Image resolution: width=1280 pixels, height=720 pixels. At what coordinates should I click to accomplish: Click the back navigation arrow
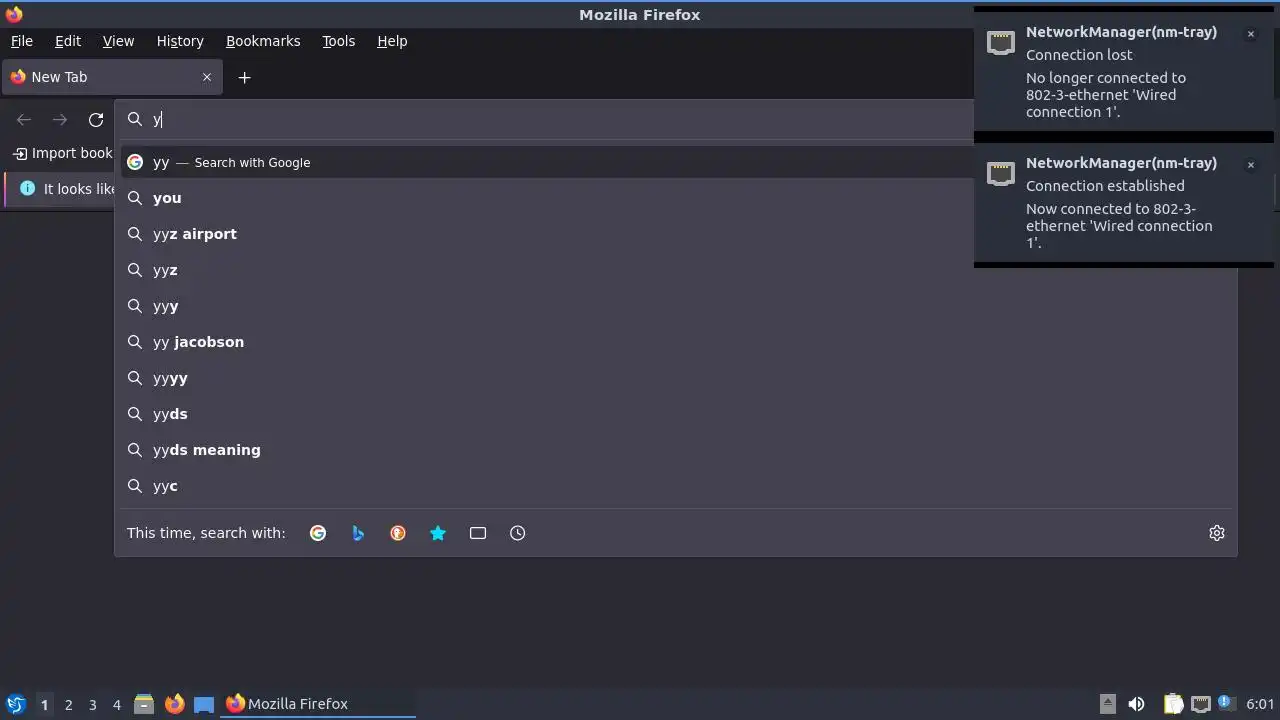coord(24,120)
